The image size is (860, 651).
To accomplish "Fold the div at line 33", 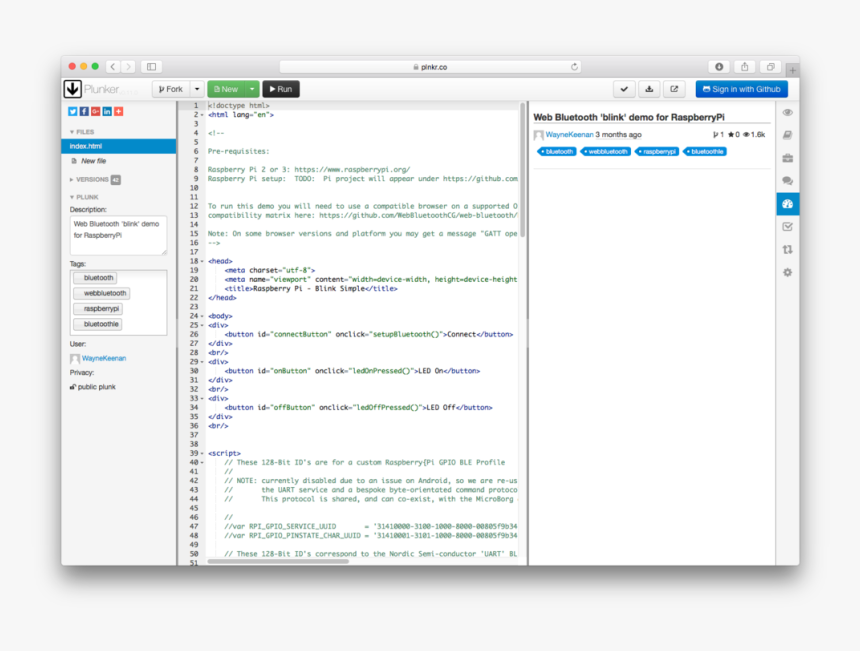I will 202,399.
